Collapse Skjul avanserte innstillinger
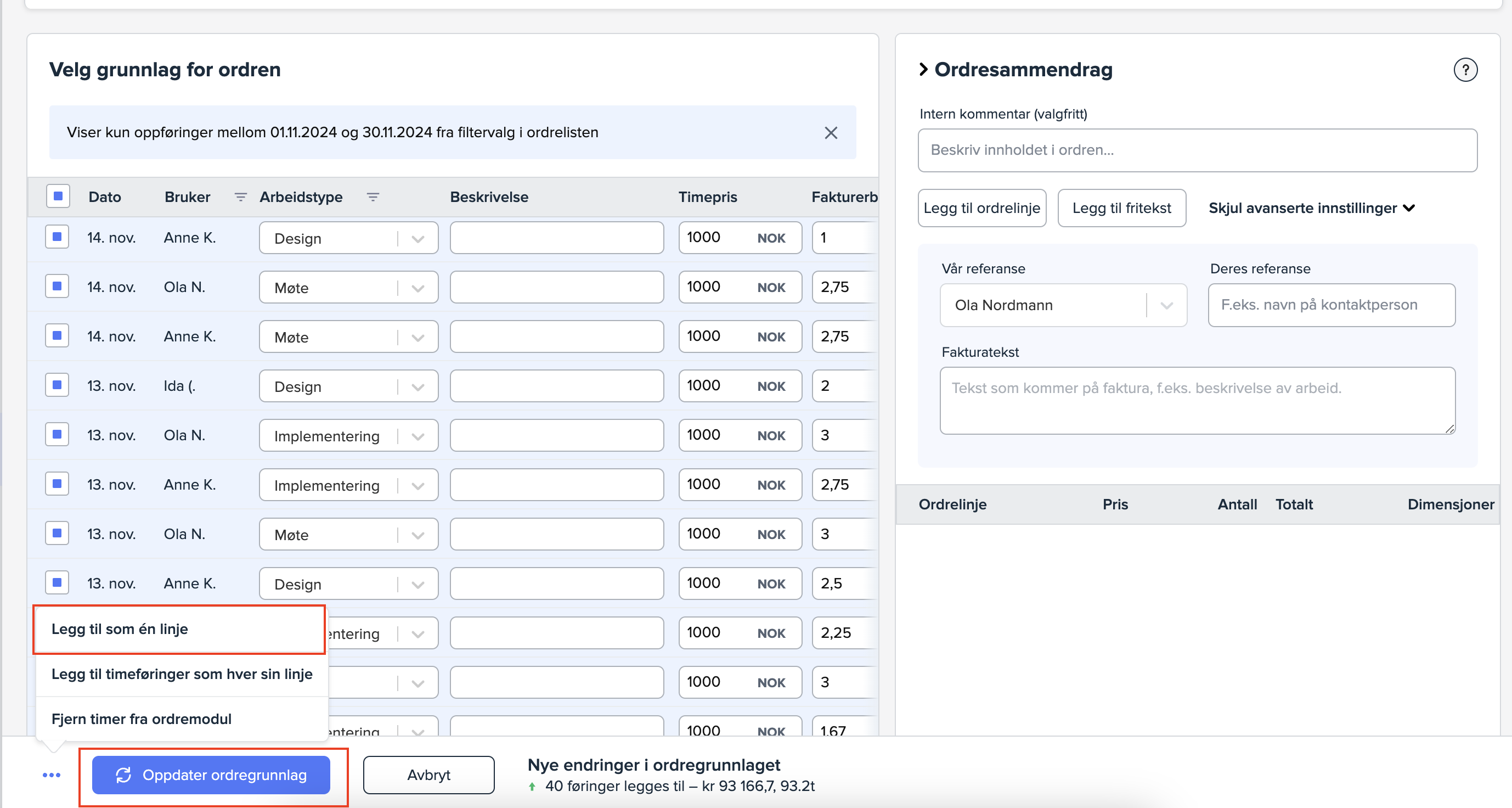Screen dimensions: 1512x808 click(1311, 208)
